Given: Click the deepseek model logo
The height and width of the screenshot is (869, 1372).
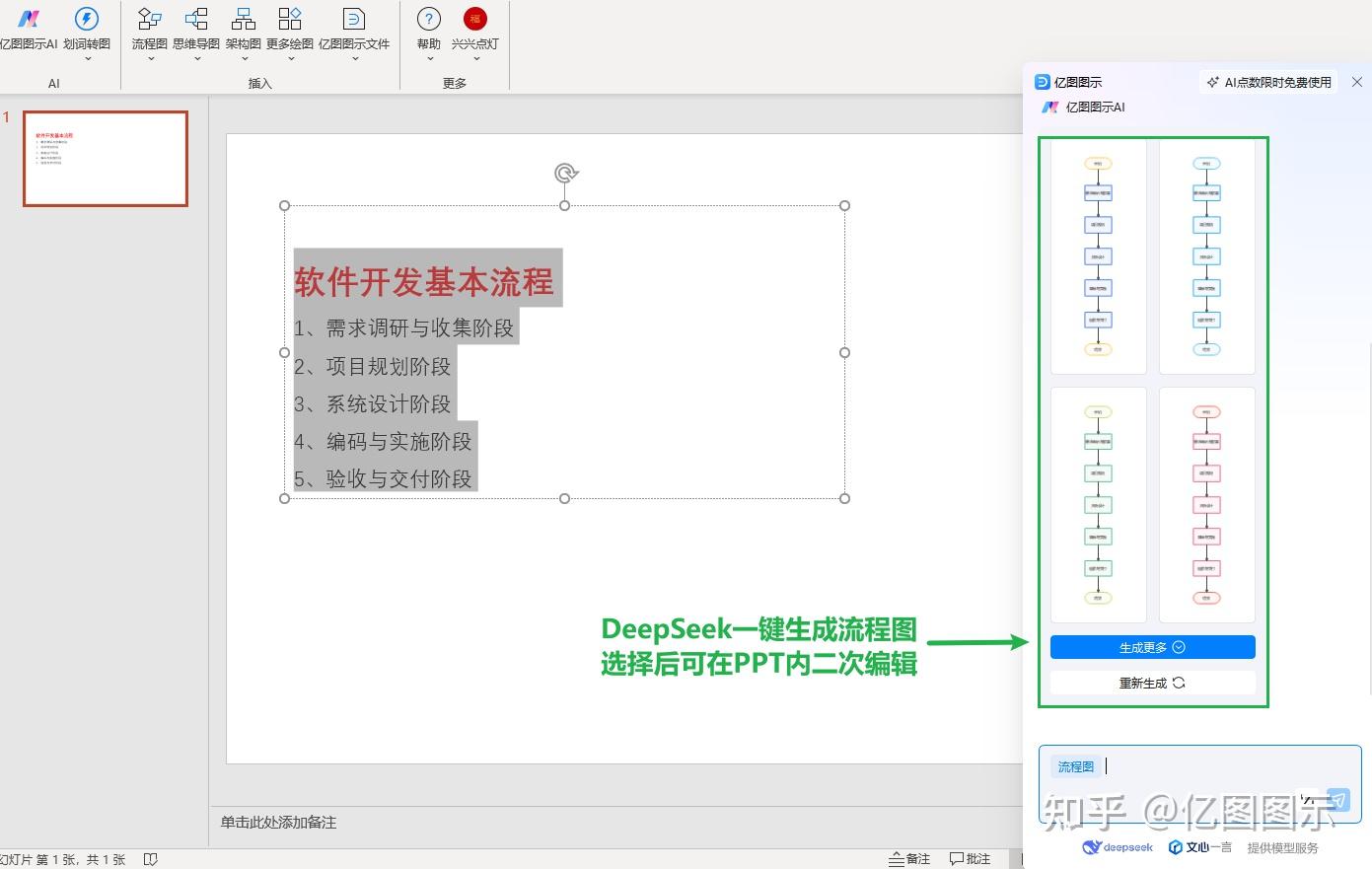Looking at the screenshot, I should click(x=1118, y=847).
